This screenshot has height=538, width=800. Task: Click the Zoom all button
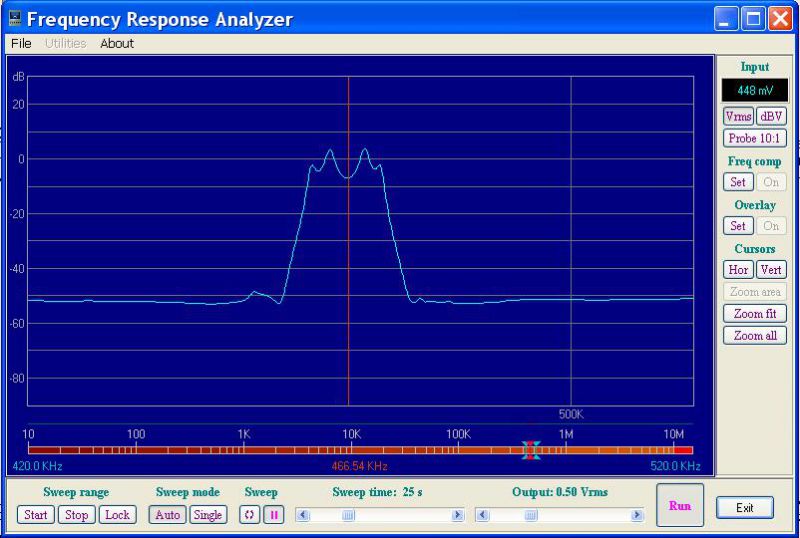coord(755,335)
